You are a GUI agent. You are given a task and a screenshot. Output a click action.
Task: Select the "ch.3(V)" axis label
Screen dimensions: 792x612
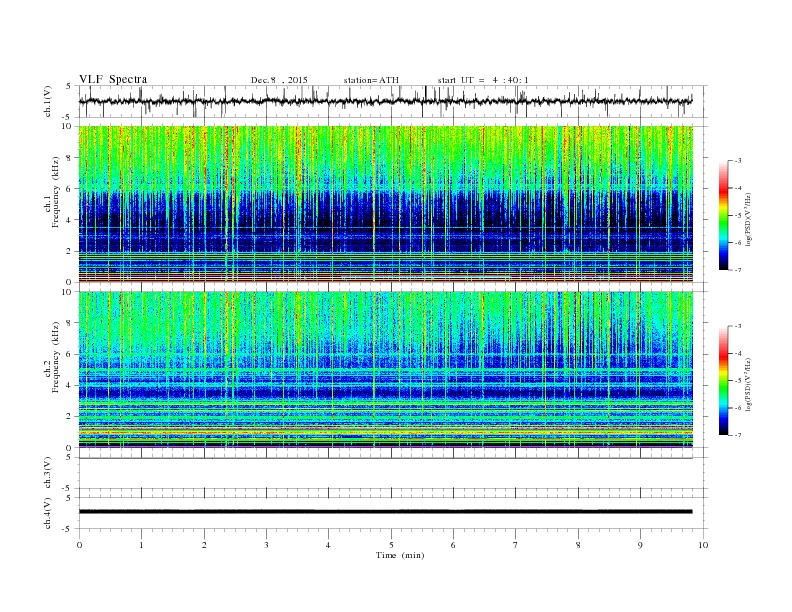48,473
